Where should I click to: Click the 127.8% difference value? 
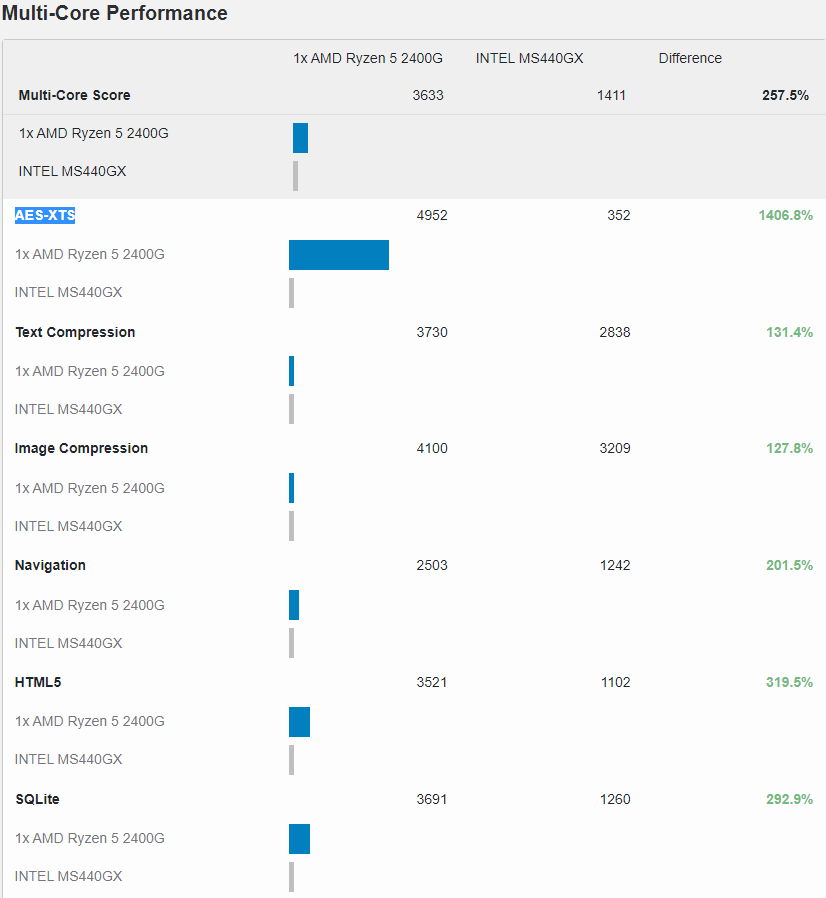pyautogui.click(x=789, y=448)
